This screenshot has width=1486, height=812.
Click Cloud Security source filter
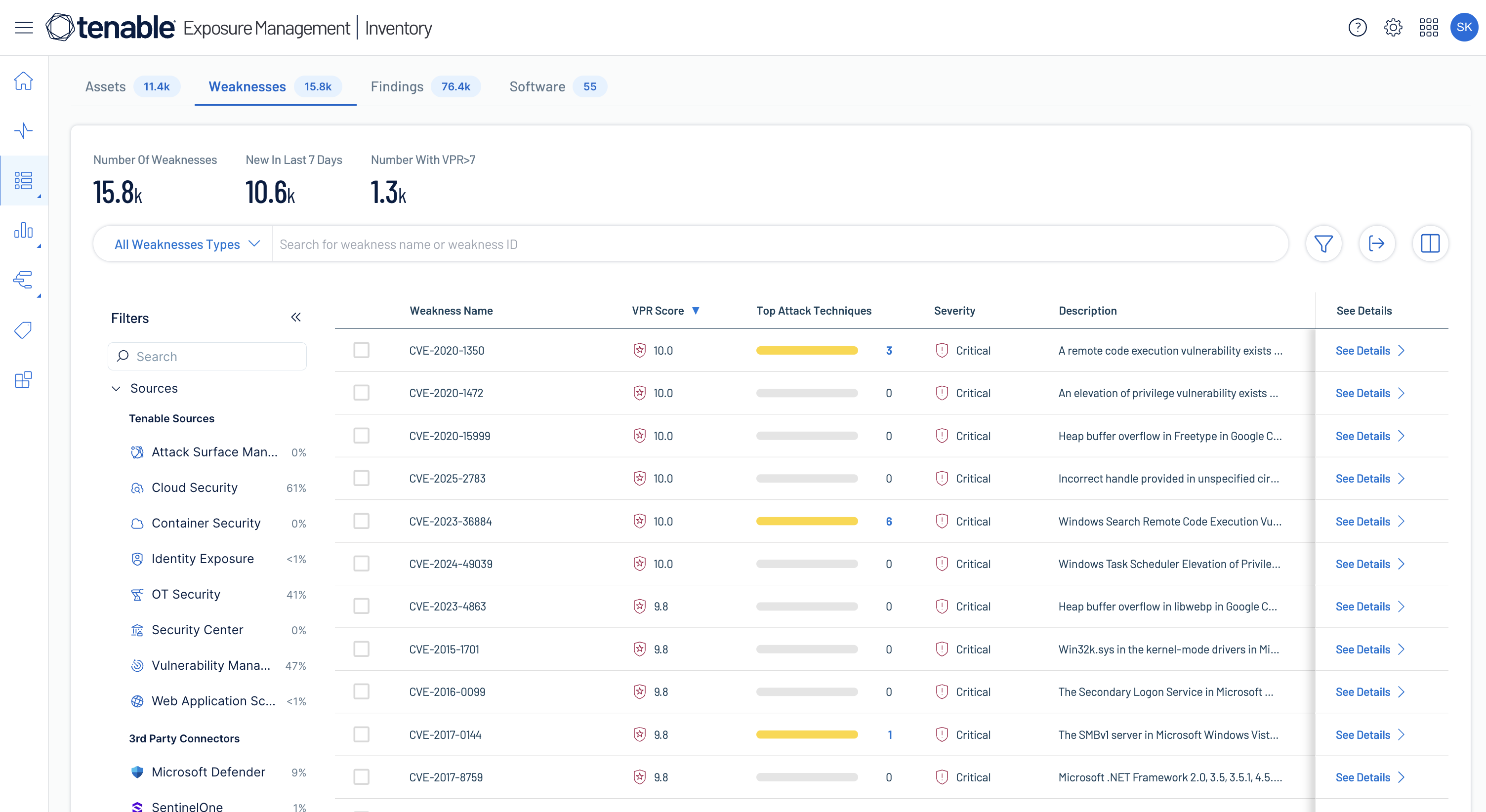point(195,487)
